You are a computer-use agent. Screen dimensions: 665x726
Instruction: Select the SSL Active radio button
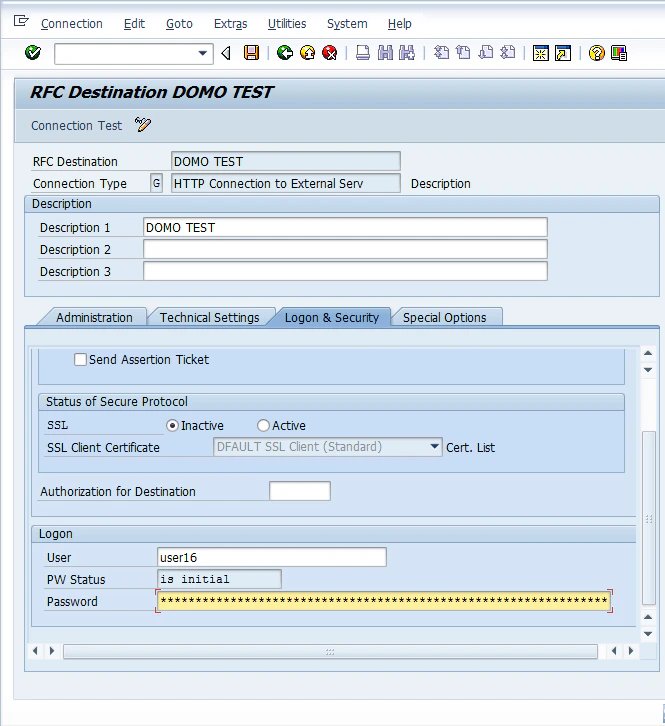pos(263,426)
